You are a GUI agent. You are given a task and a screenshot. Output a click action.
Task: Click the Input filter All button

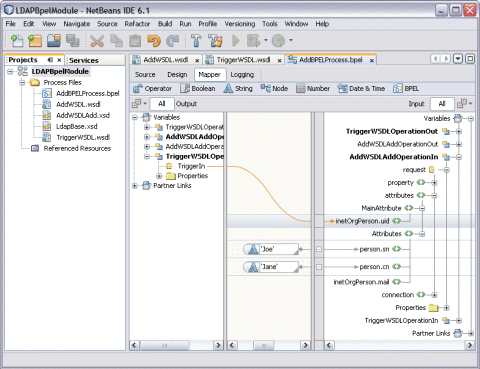(442, 104)
